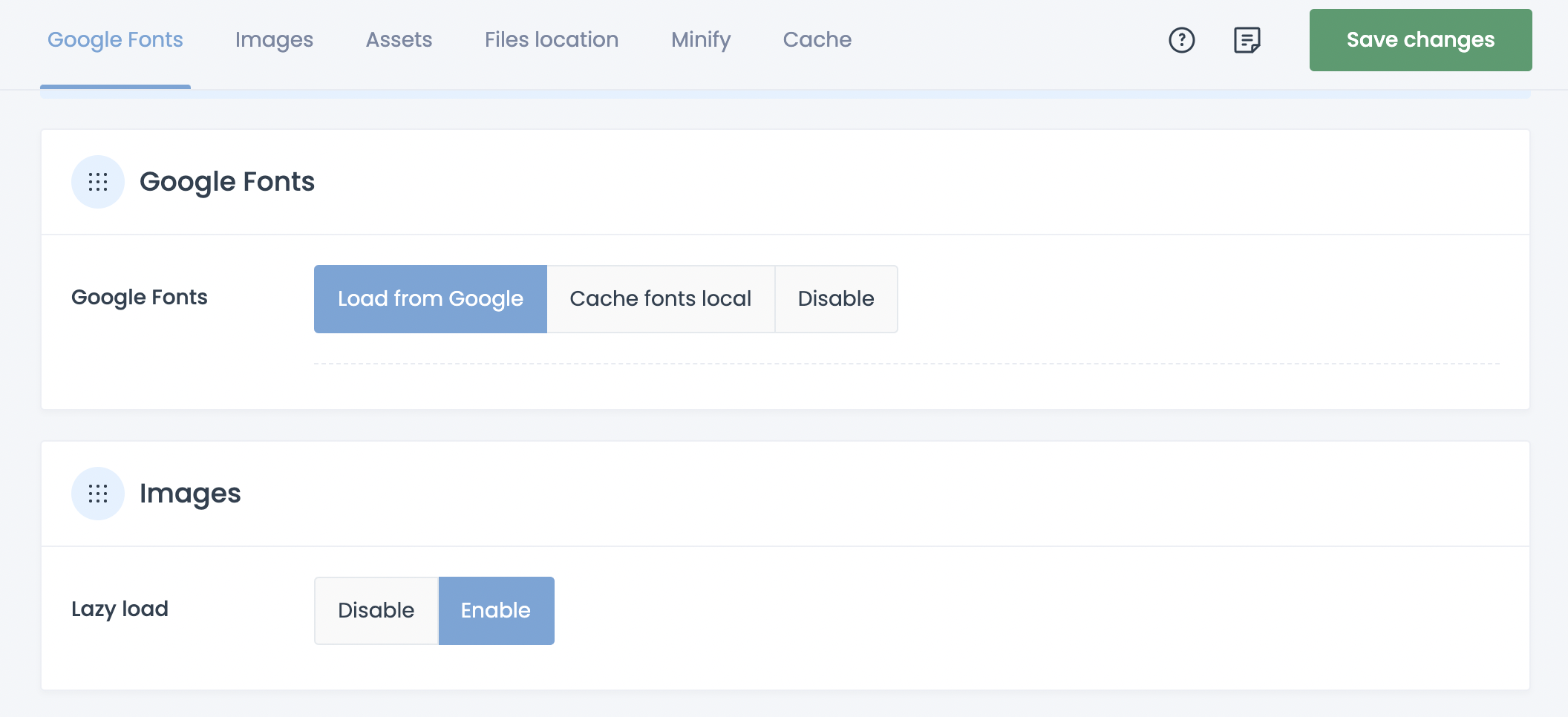The image size is (1568, 717).
Task: Select Load from Google option
Action: (431, 299)
